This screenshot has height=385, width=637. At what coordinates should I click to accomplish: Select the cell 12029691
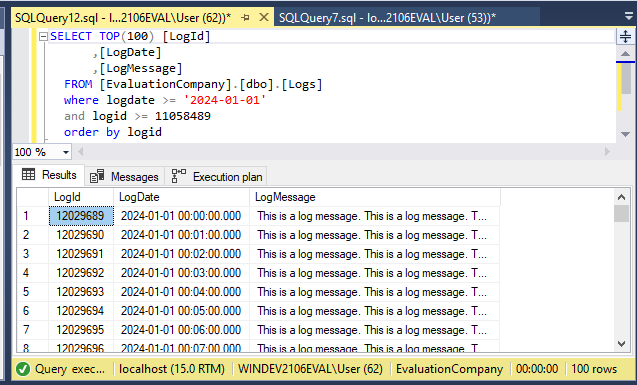(x=81, y=254)
